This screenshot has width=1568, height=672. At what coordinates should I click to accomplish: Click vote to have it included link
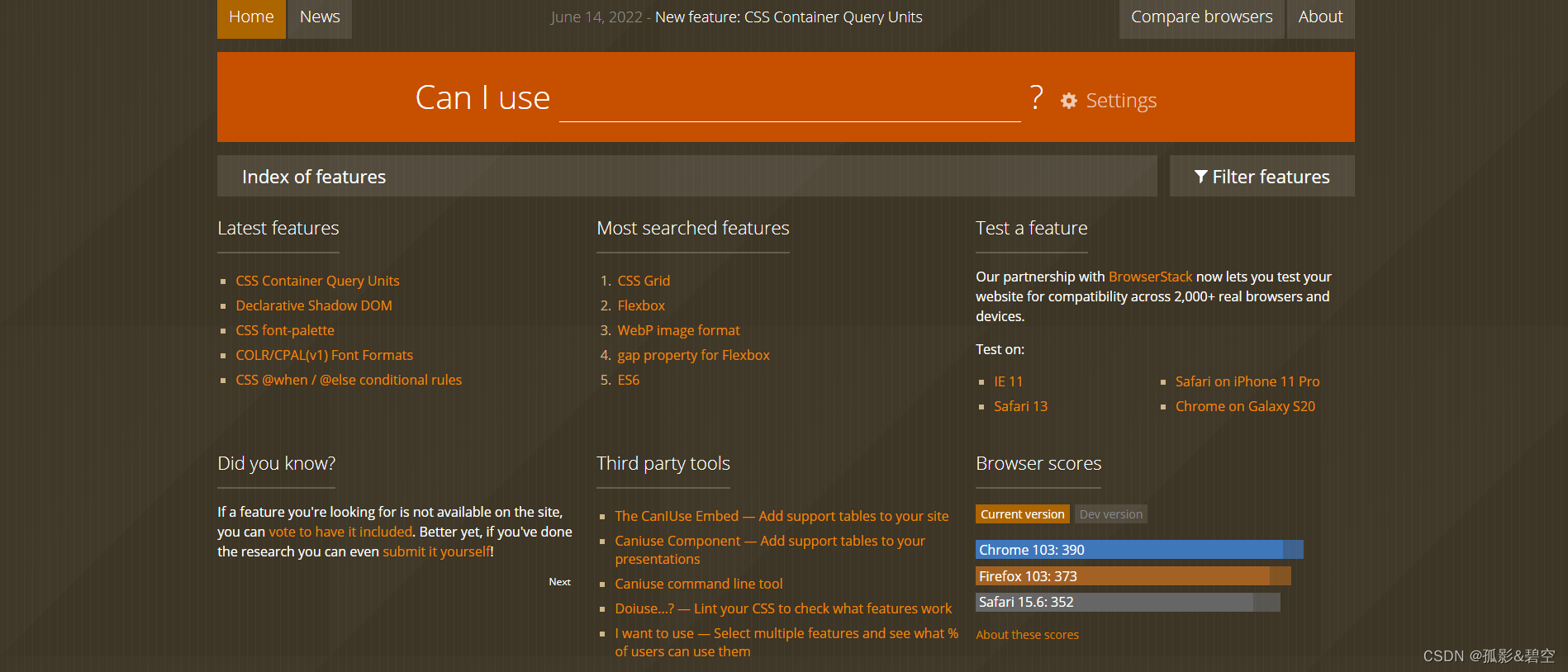point(340,532)
